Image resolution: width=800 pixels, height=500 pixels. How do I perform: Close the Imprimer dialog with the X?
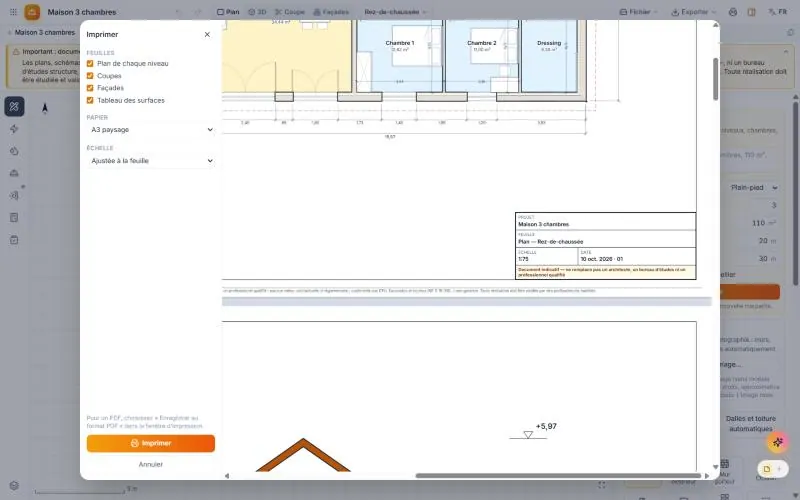pos(207,34)
